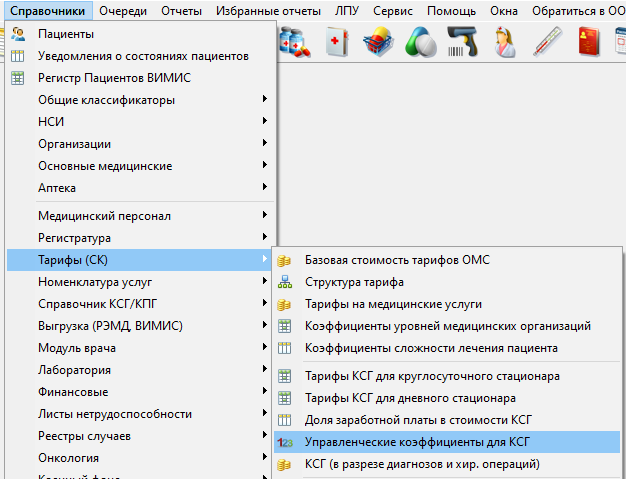Open Регистр Пациентов ВИМИС

pos(114,78)
